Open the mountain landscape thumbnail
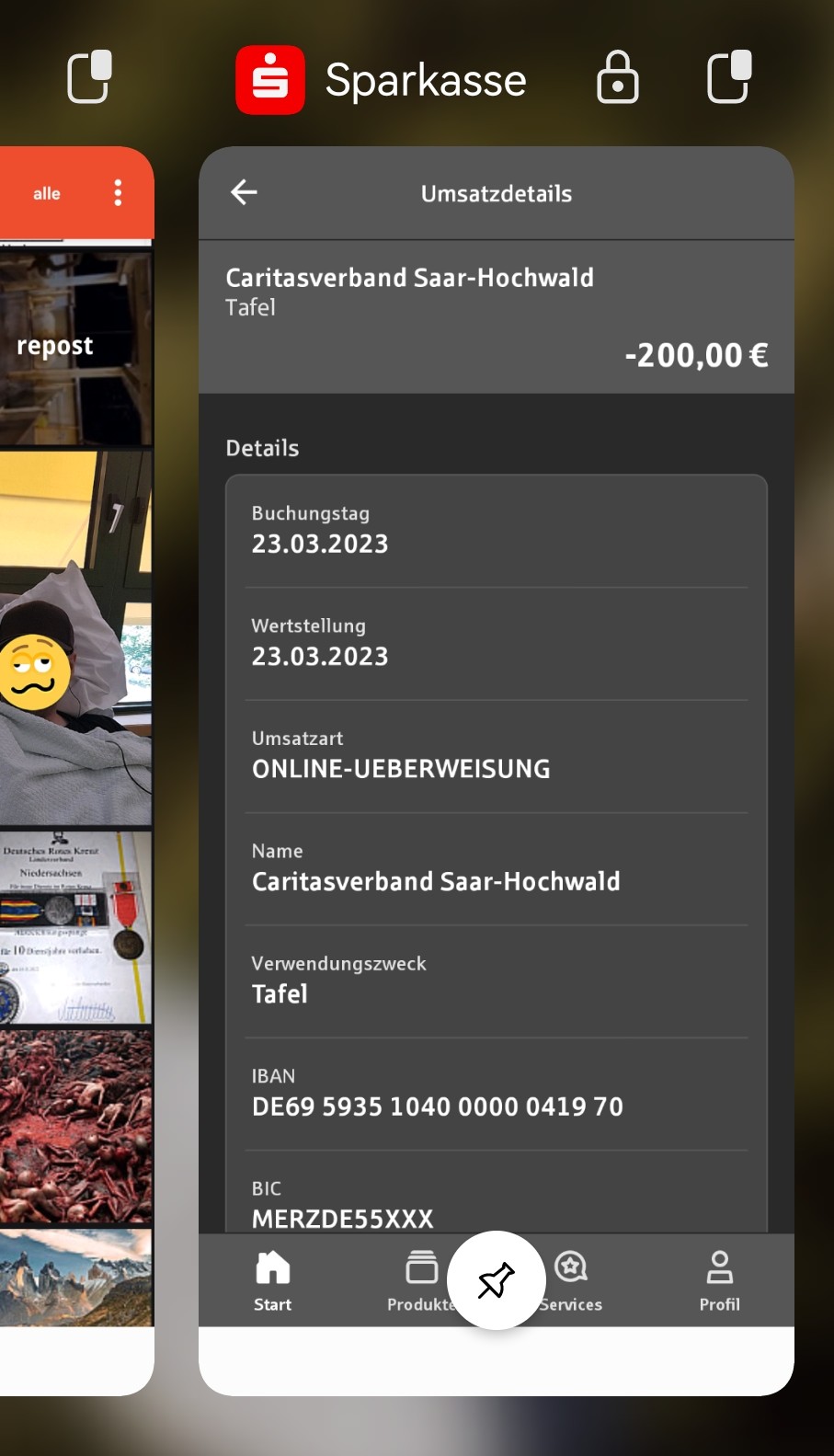This screenshot has height=1456, width=834. point(75,1278)
